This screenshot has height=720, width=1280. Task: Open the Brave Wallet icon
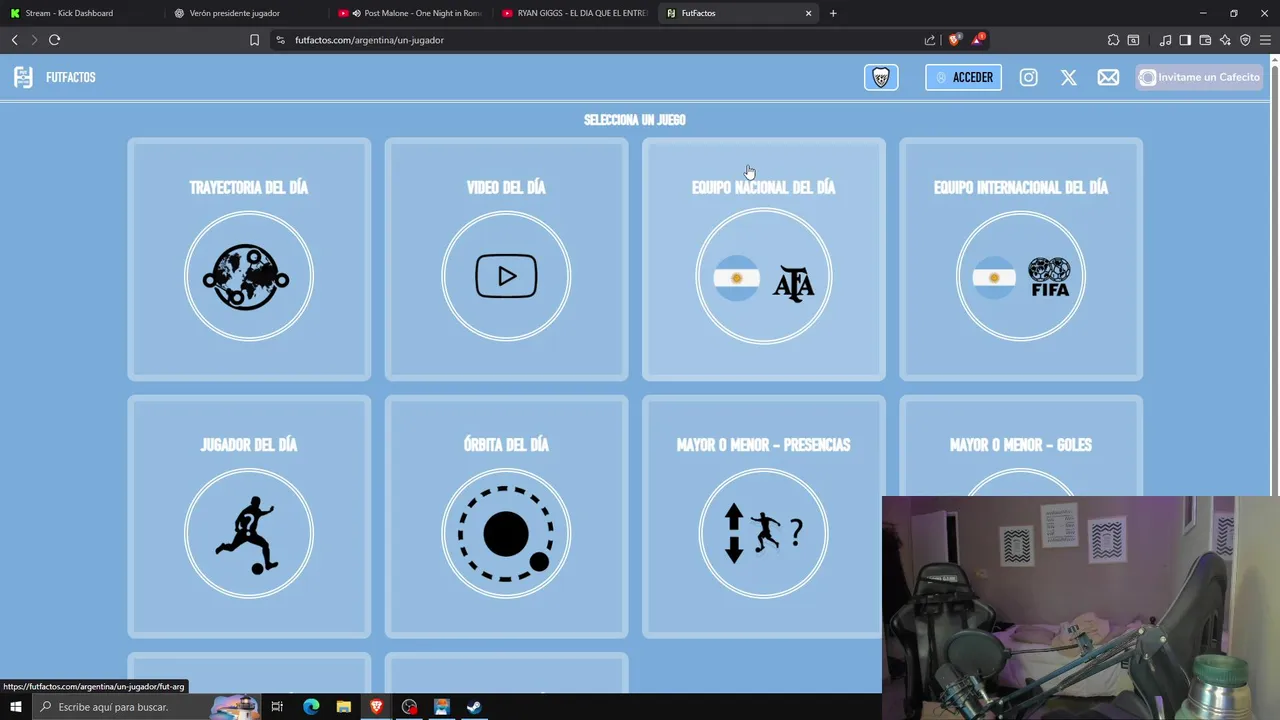click(1205, 40)
